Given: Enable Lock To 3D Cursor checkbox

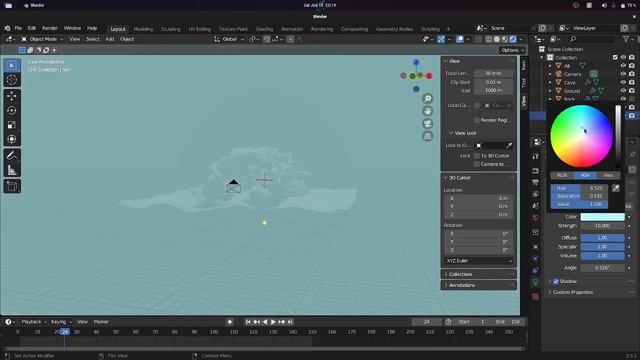Looking at the screenshot, I should [x=477, y=156].
